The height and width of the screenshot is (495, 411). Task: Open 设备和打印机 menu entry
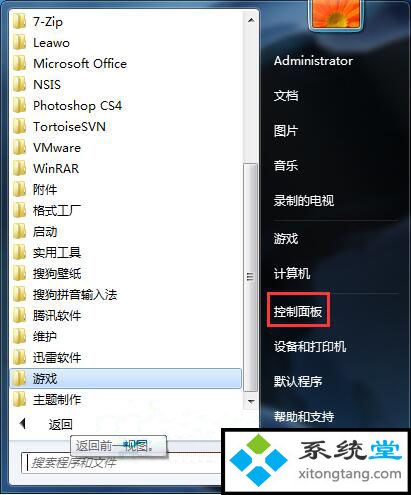click(310, 347)
